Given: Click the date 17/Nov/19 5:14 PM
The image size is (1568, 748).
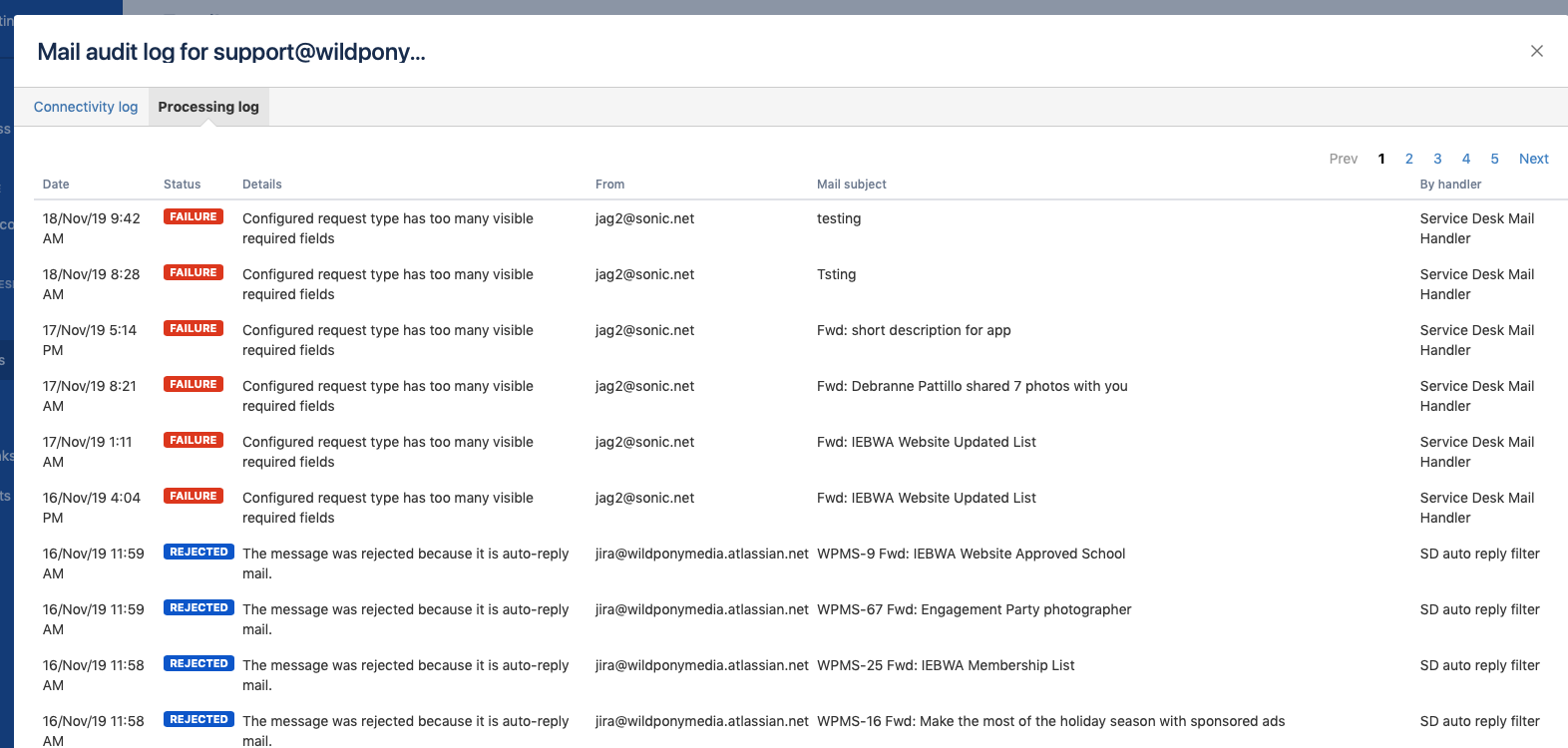Looking at the screenshot, I should pyautogui.click(x=90, y=340).
